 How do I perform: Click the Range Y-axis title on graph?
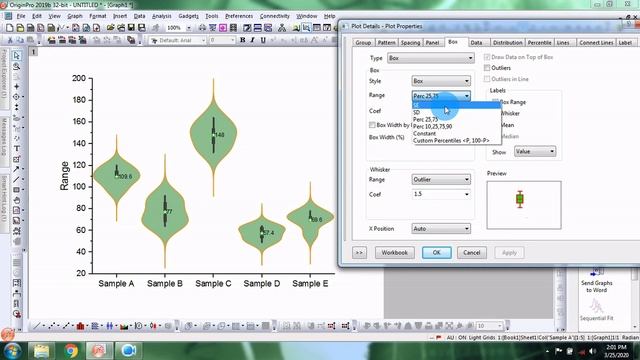[64, 176]
